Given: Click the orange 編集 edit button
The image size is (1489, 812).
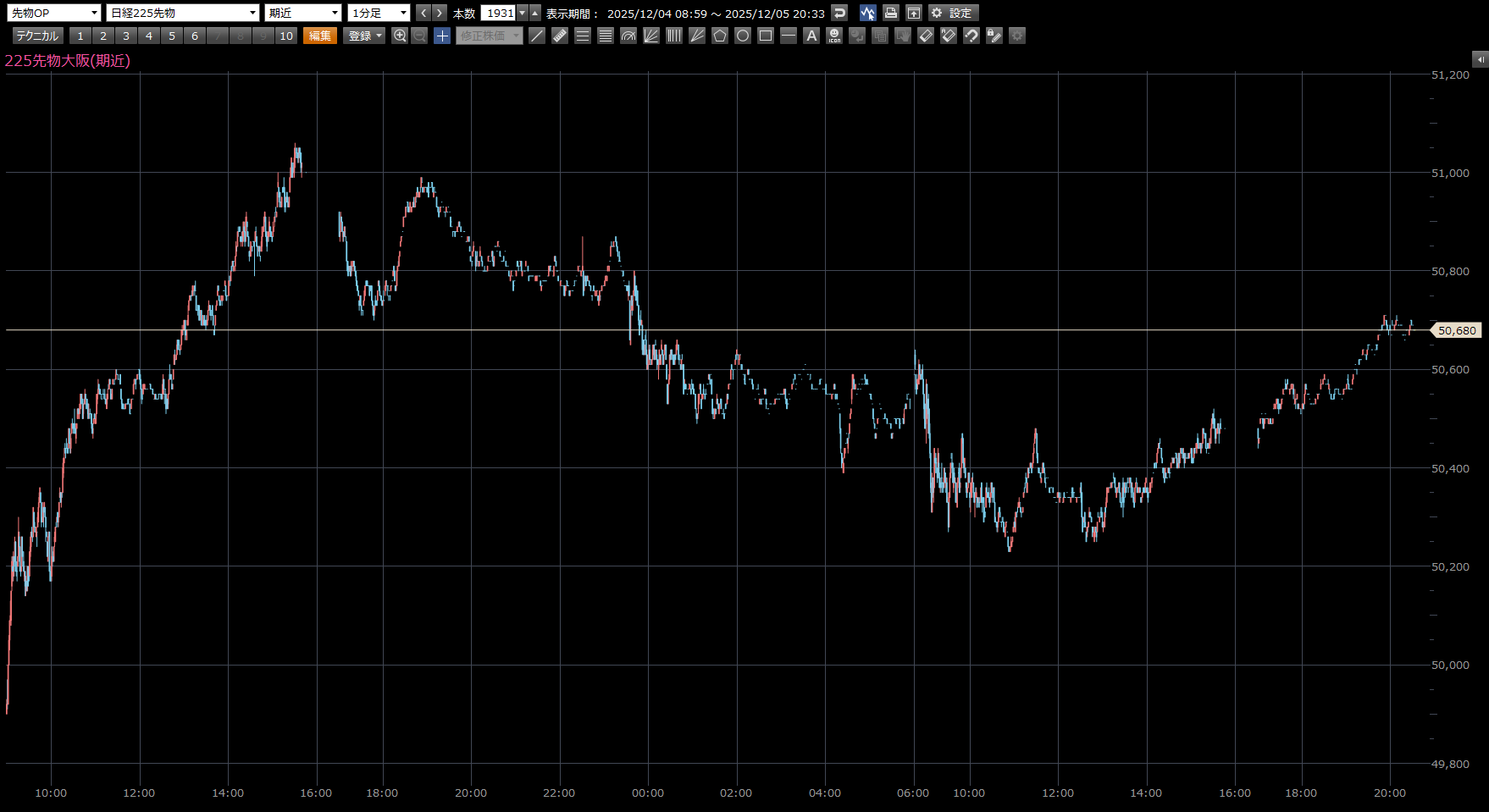Looking at the screenshot, I should [320, 36].
